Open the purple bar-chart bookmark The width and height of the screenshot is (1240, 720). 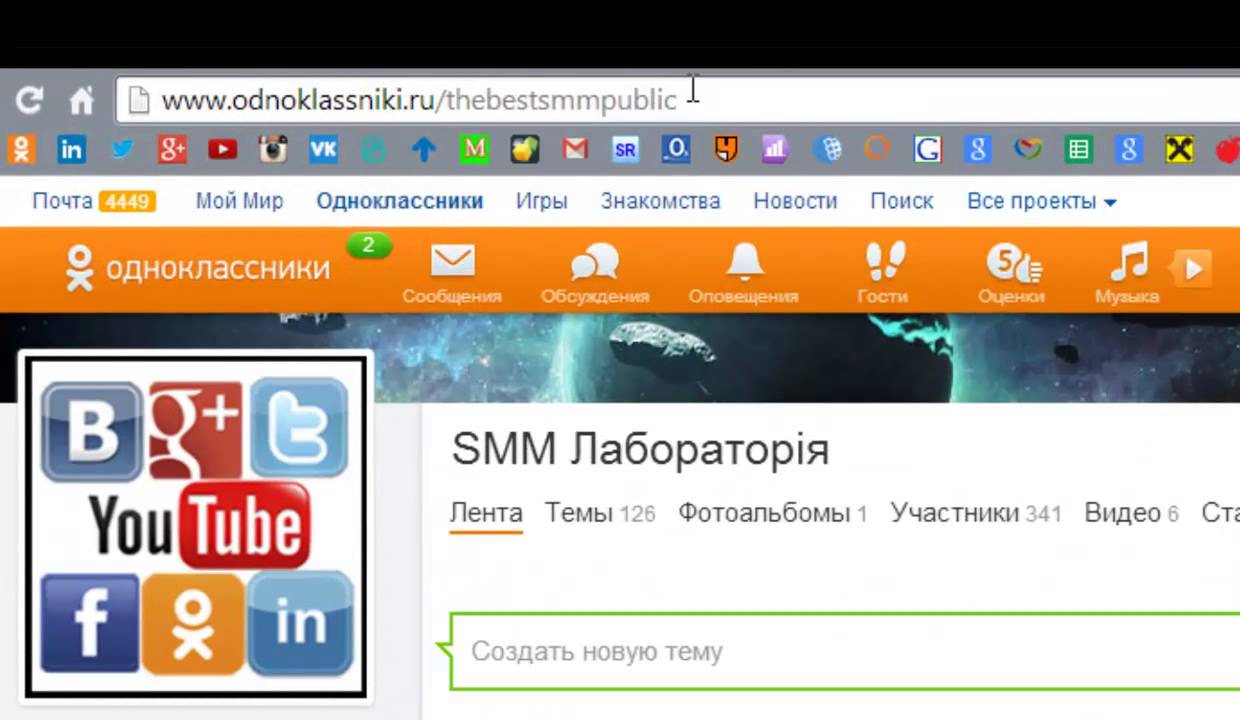[x=776, y=150]
